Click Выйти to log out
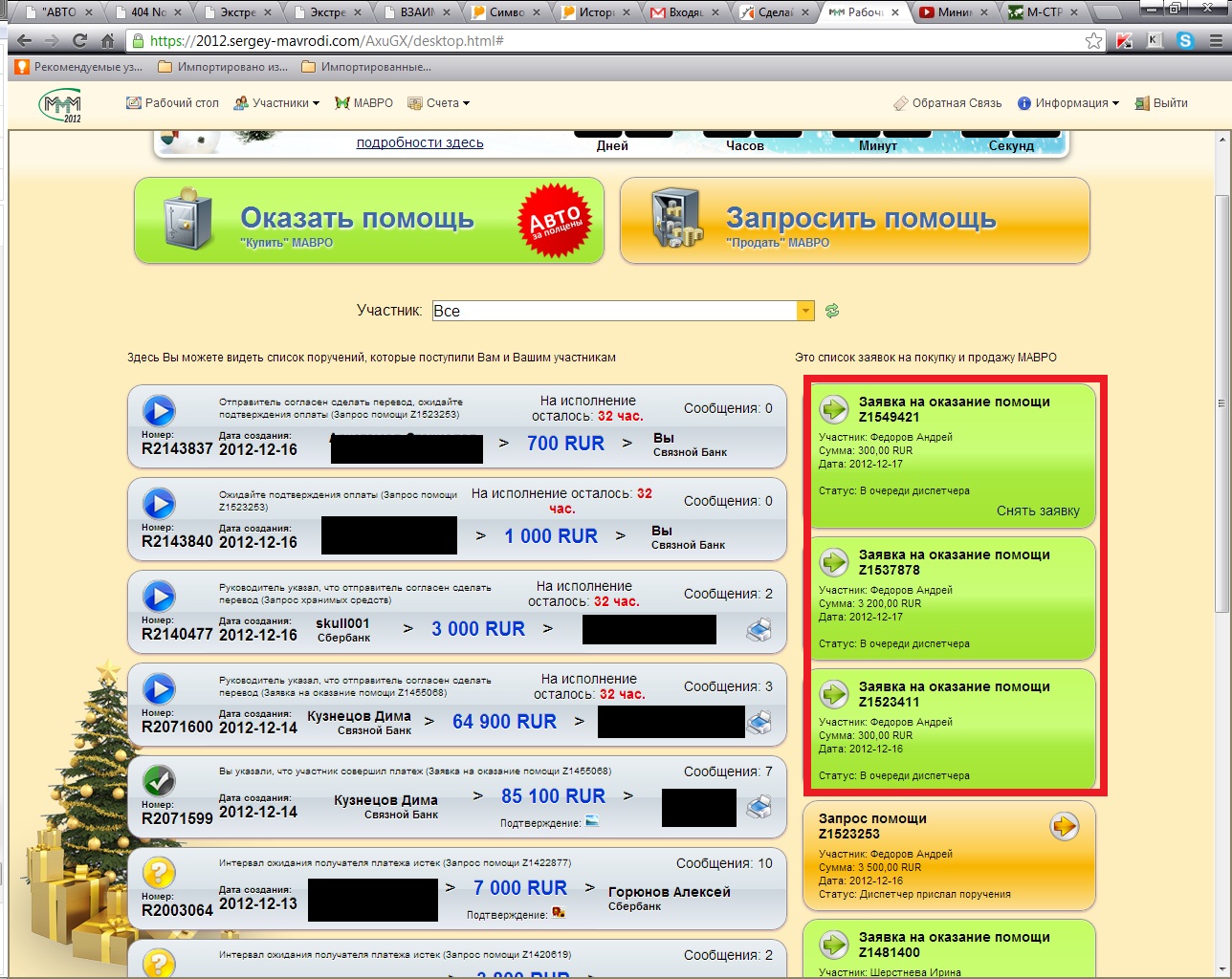The height and width of the screenshot is (979, 1232). (x=1161, y=103)
